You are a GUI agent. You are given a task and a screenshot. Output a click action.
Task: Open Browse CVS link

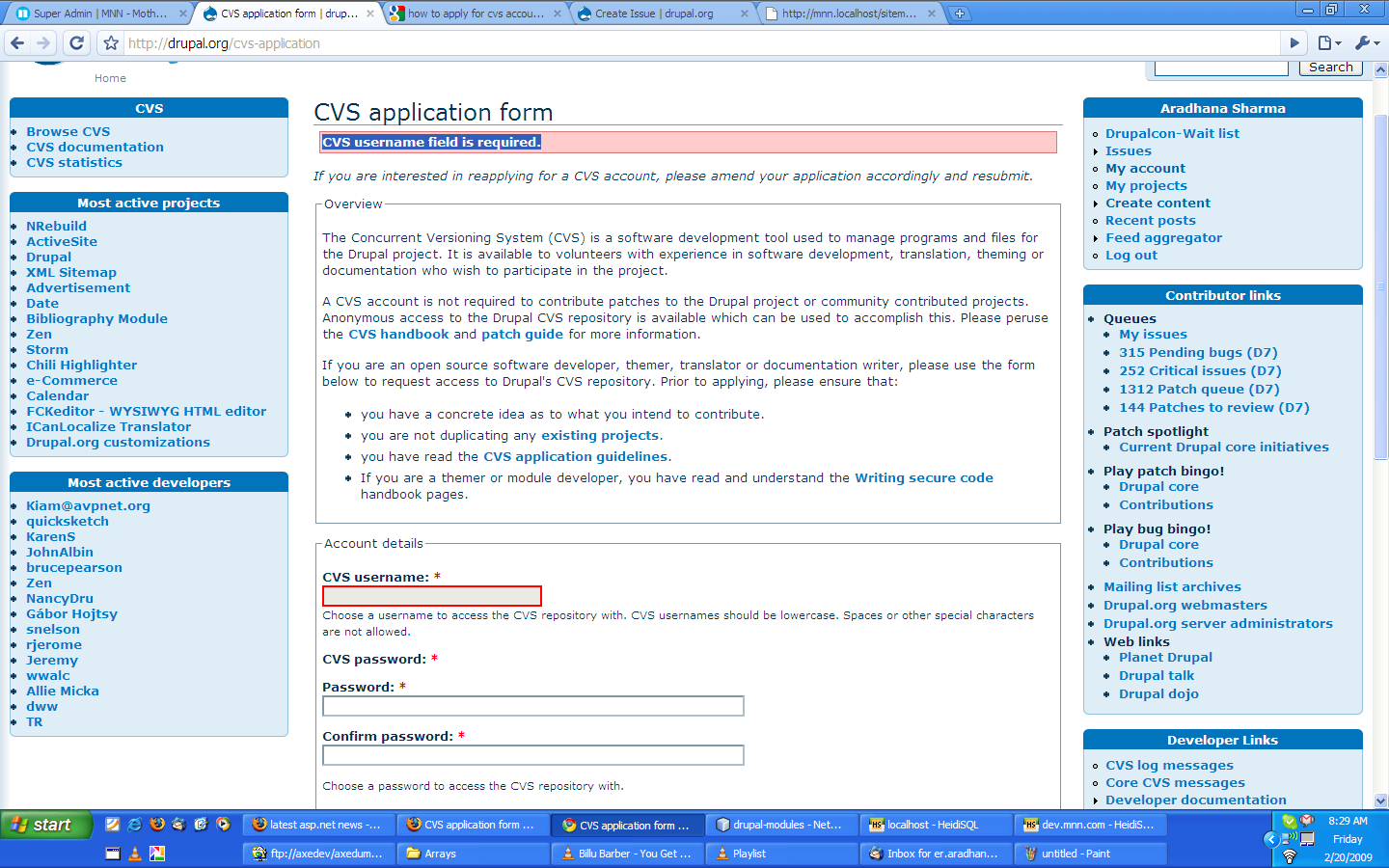point(68,132)
